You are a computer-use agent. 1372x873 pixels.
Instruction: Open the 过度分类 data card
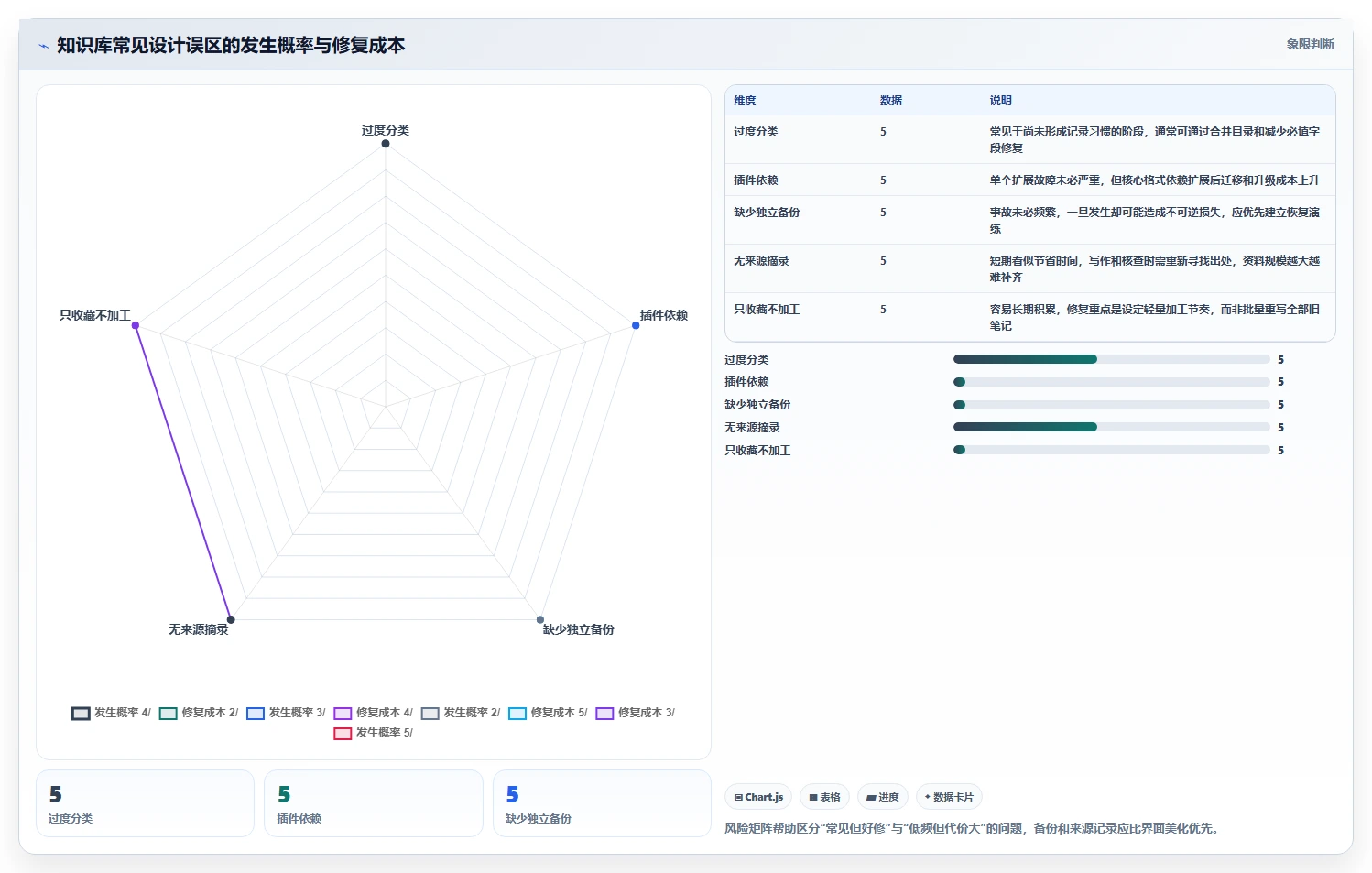145,803
